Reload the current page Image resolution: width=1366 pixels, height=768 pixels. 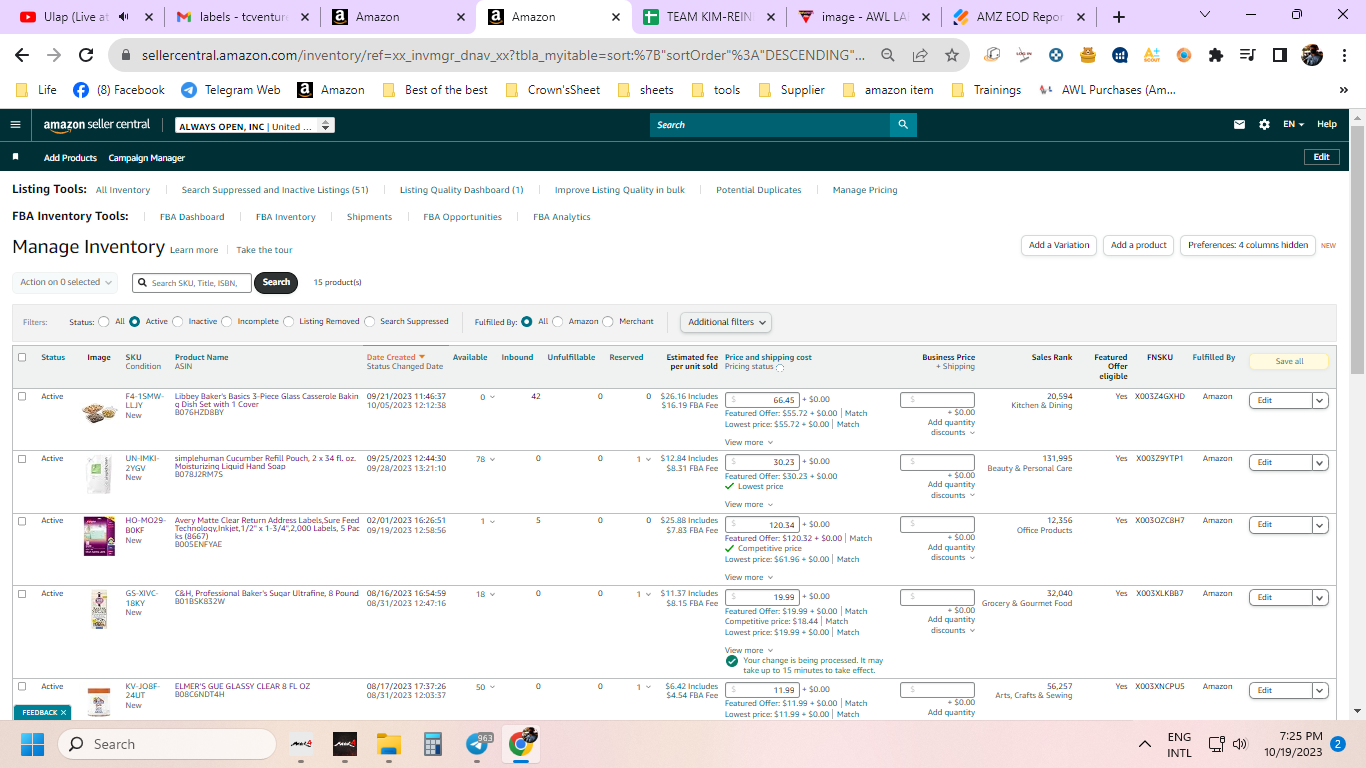(x=86, y=55)
